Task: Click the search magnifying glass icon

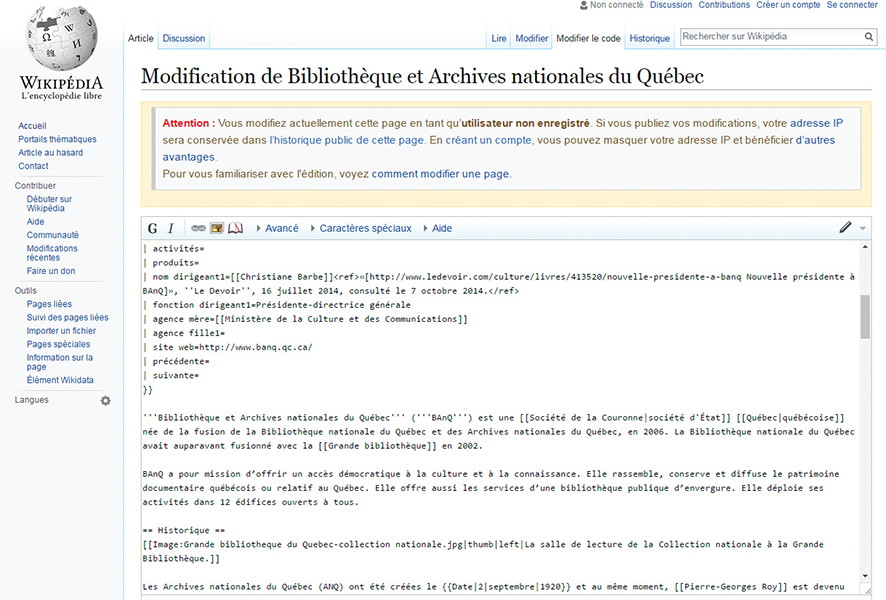Action: [x=868, y=37]
